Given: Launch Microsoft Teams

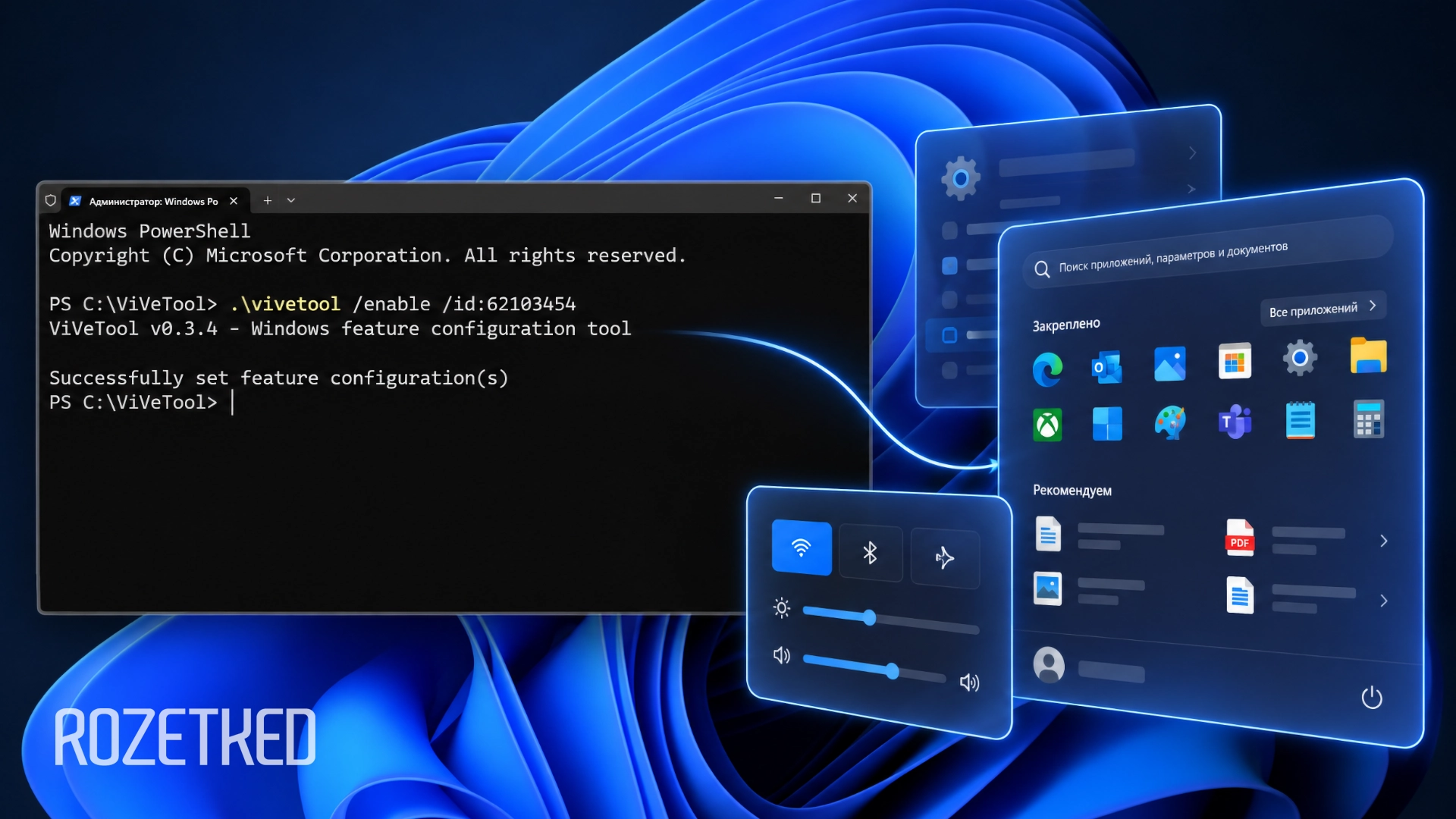Looking at the screenshot, I should tap(1235, 422).
